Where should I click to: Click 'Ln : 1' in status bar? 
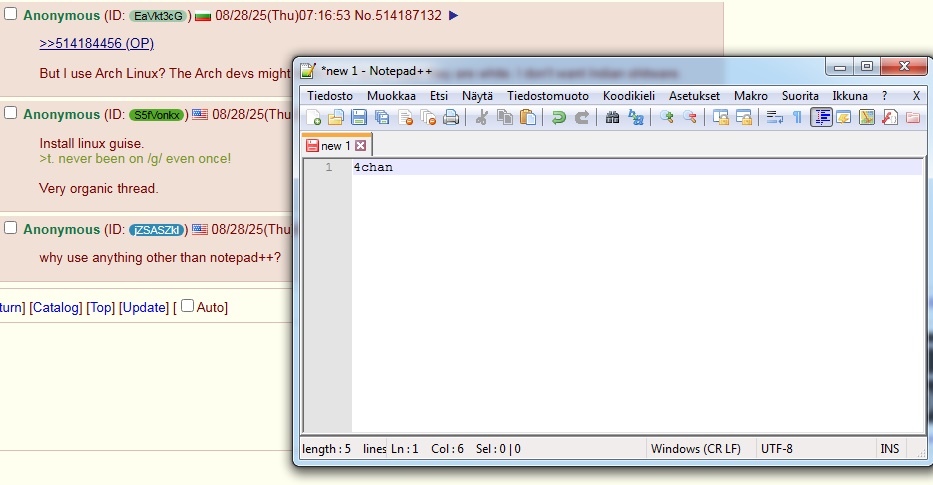[405, 449]
